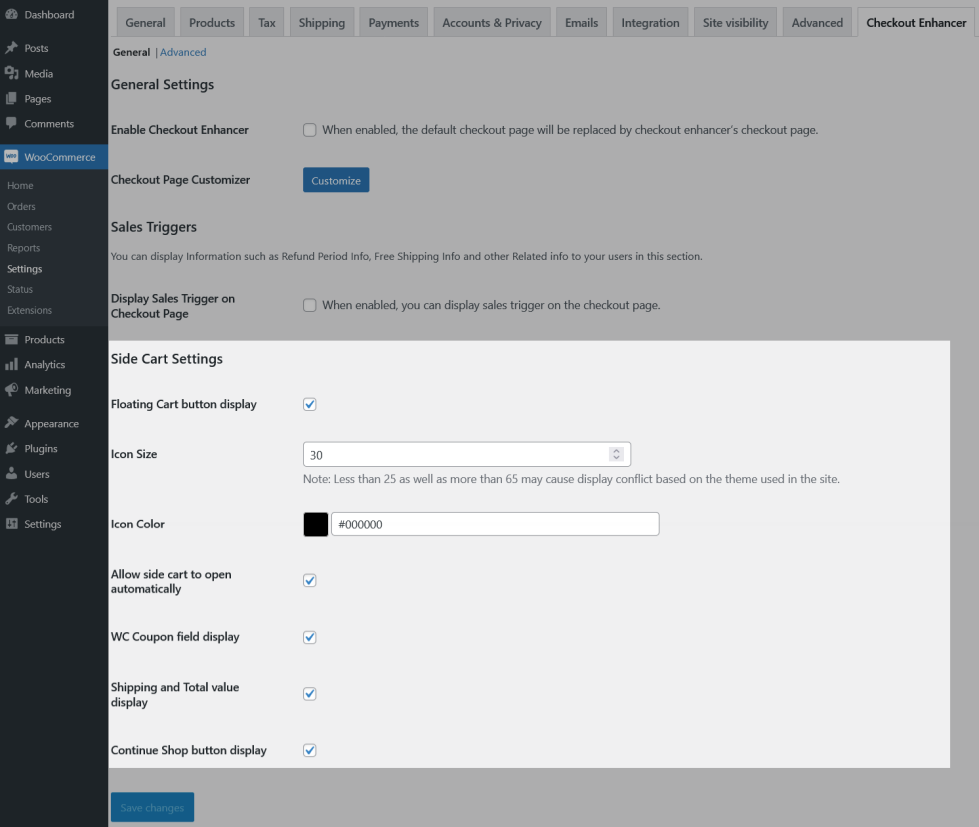Open the Tax tab

coord(267,22)
